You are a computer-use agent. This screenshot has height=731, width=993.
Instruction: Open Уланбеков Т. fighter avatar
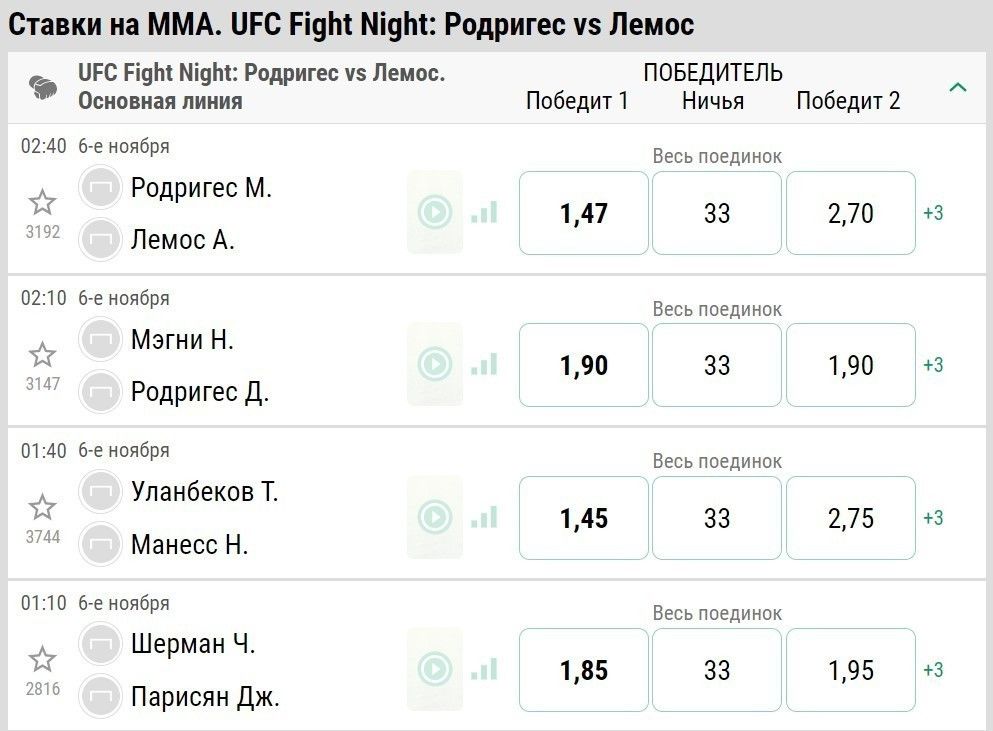(x=100, y=491)
